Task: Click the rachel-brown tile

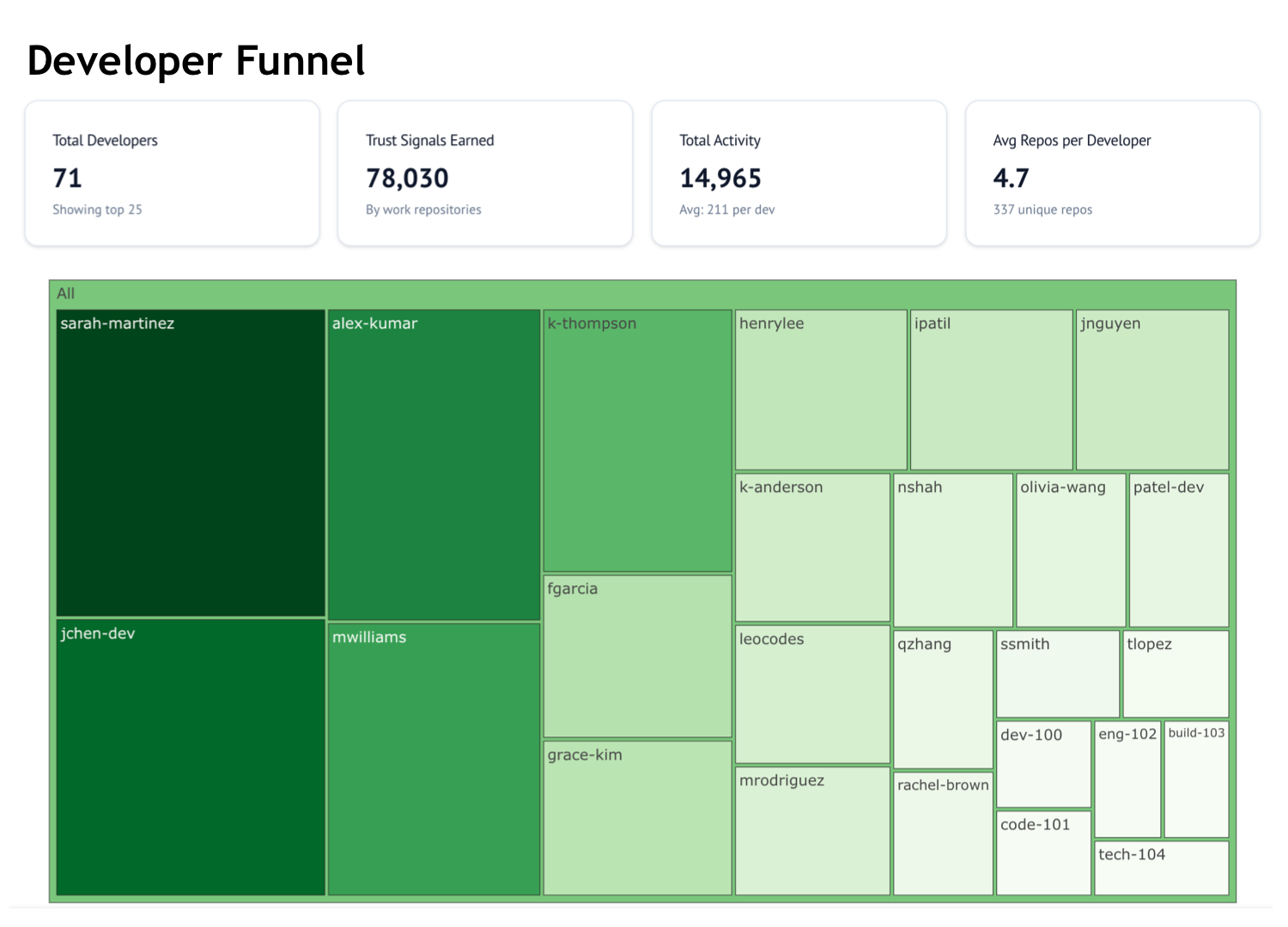Action: pos(943,833)
